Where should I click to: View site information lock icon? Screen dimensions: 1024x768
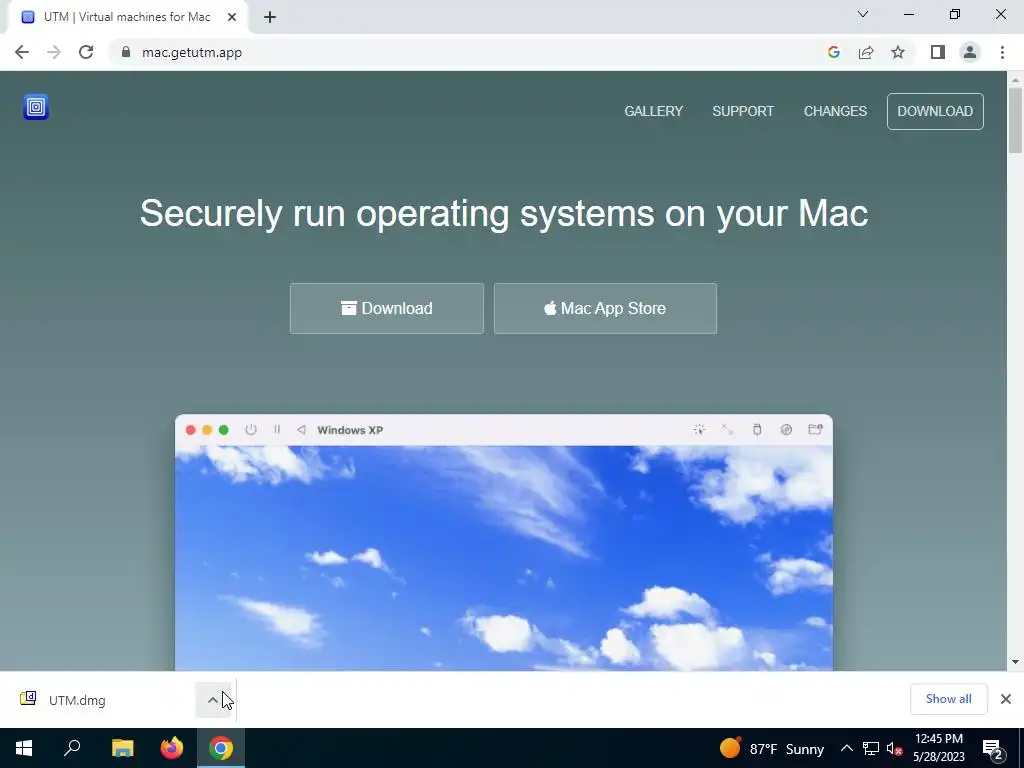click(126, 52)
